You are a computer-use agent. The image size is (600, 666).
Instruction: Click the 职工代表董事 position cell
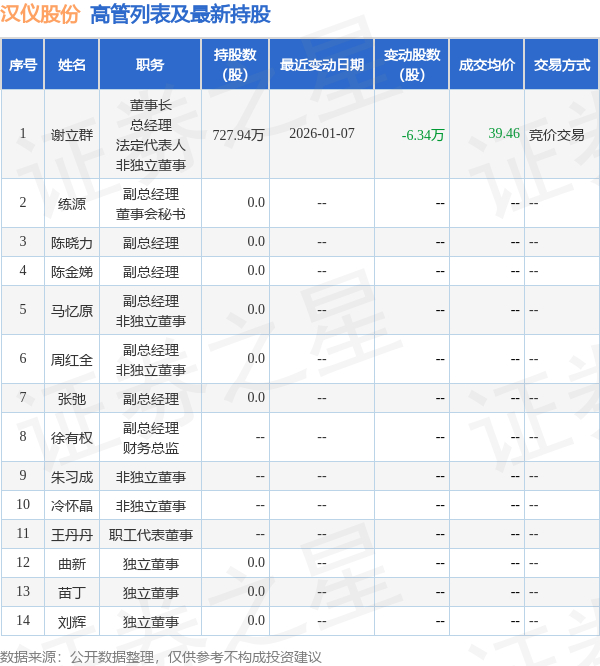[150, 534]
